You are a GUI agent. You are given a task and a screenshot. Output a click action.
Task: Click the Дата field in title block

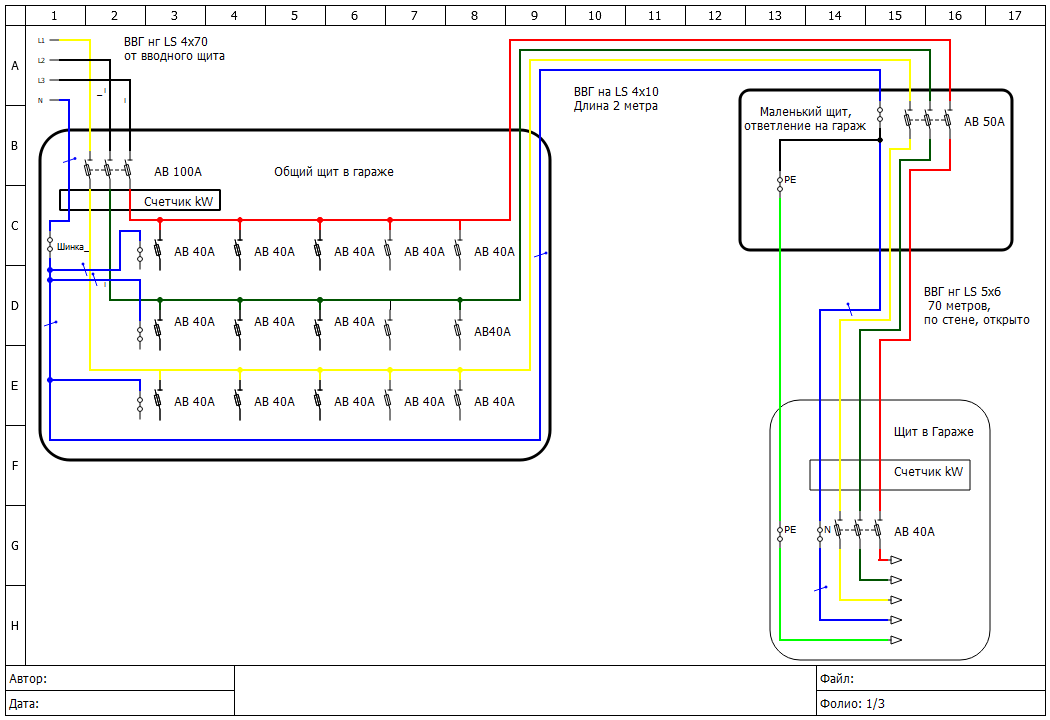point(120,704)
